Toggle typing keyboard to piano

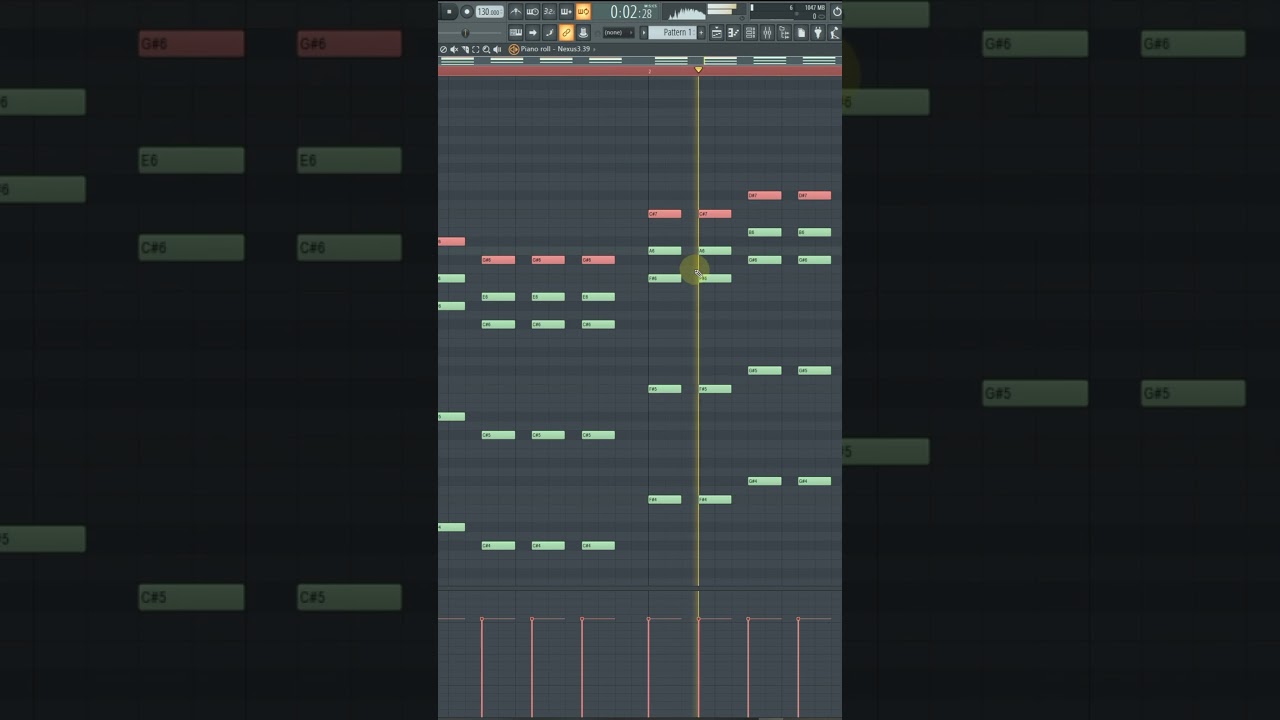point(516,32)
